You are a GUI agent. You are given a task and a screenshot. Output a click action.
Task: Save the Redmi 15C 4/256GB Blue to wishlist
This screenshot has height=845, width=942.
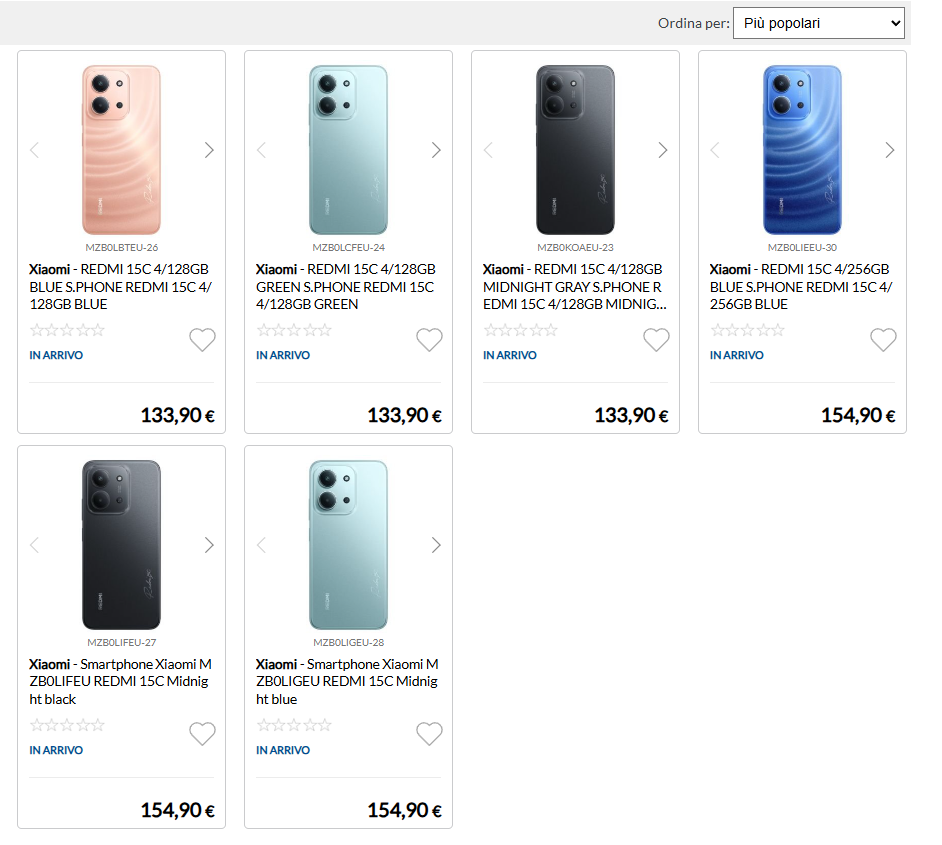[x=883, y=340]
